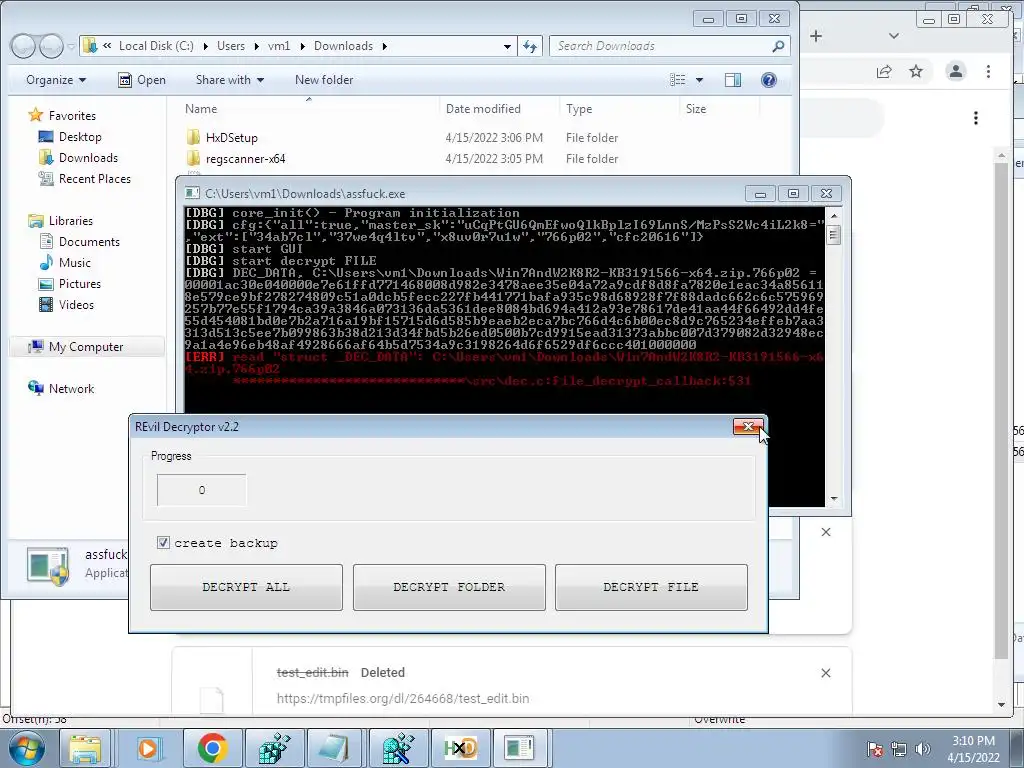Open Downloads in navigation pane
The width and height of the screenshot is (1024, 768).
88,157
